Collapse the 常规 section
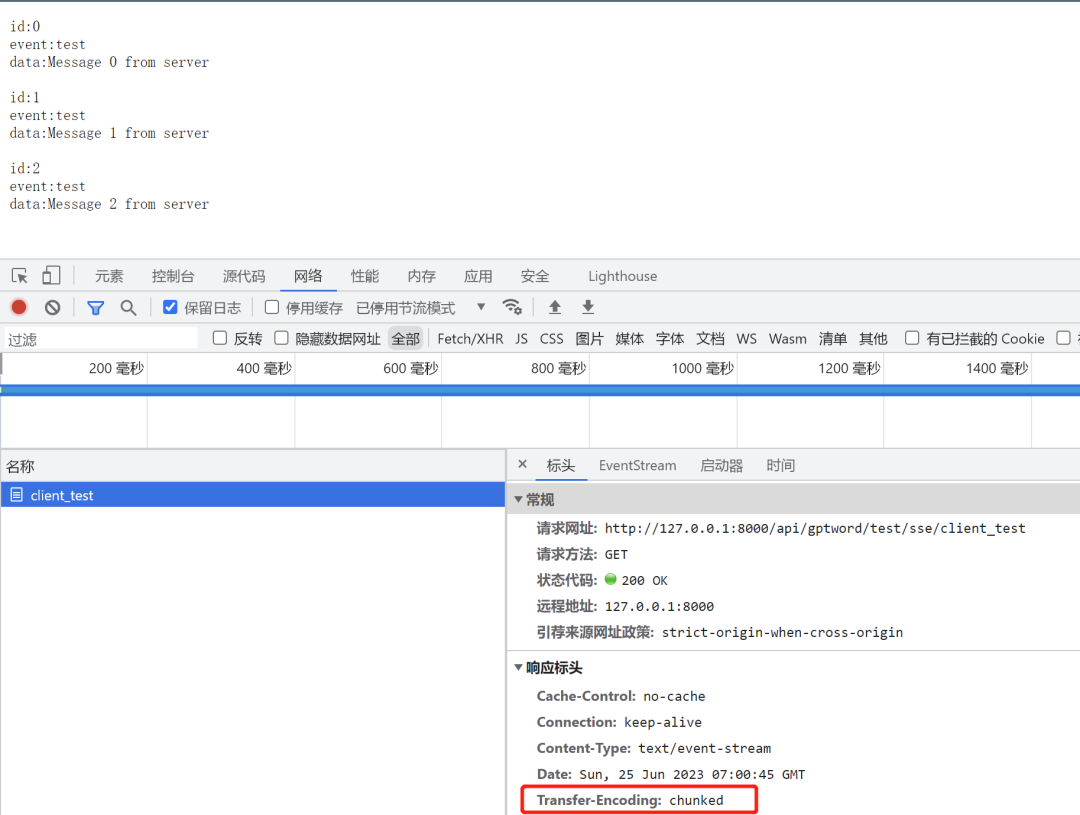The width and height of the screenshot is (1080, 815). (519, 499)
